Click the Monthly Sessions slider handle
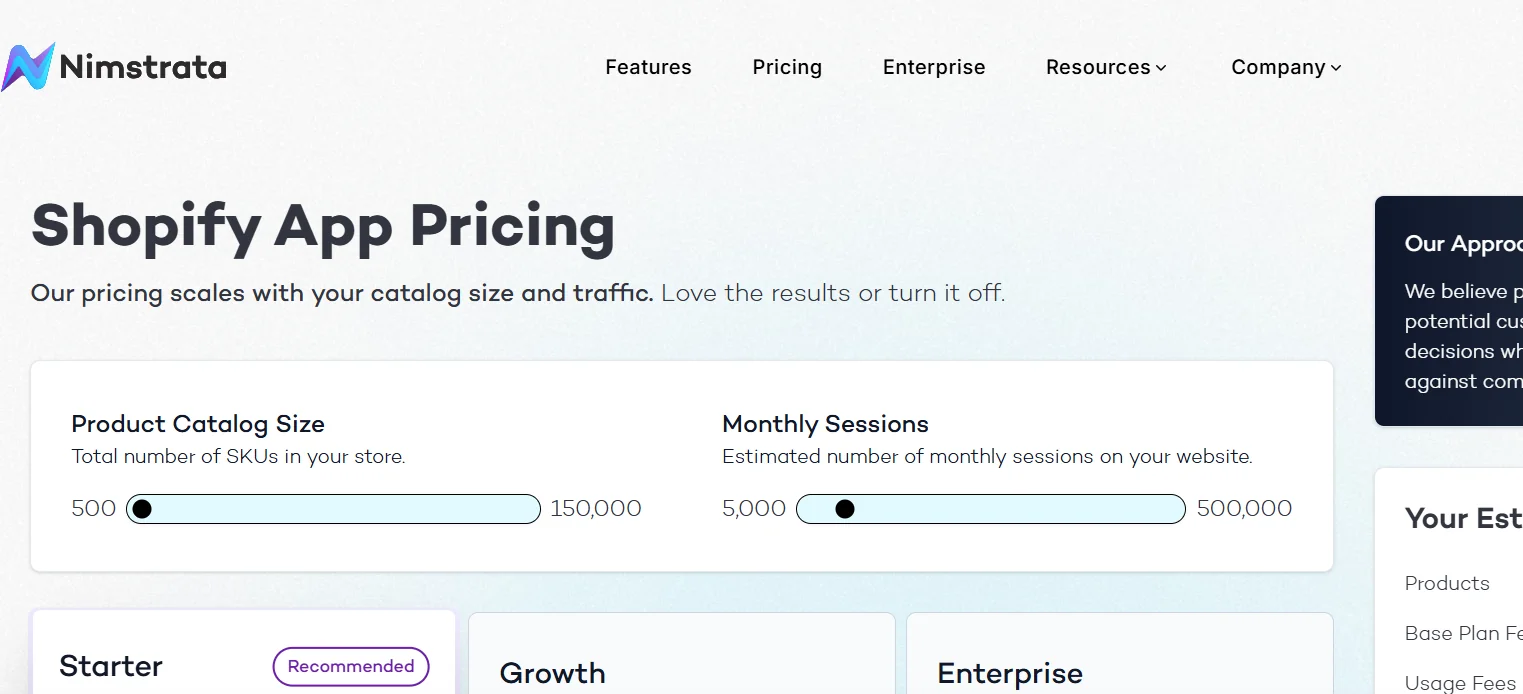 pos(845,509)
